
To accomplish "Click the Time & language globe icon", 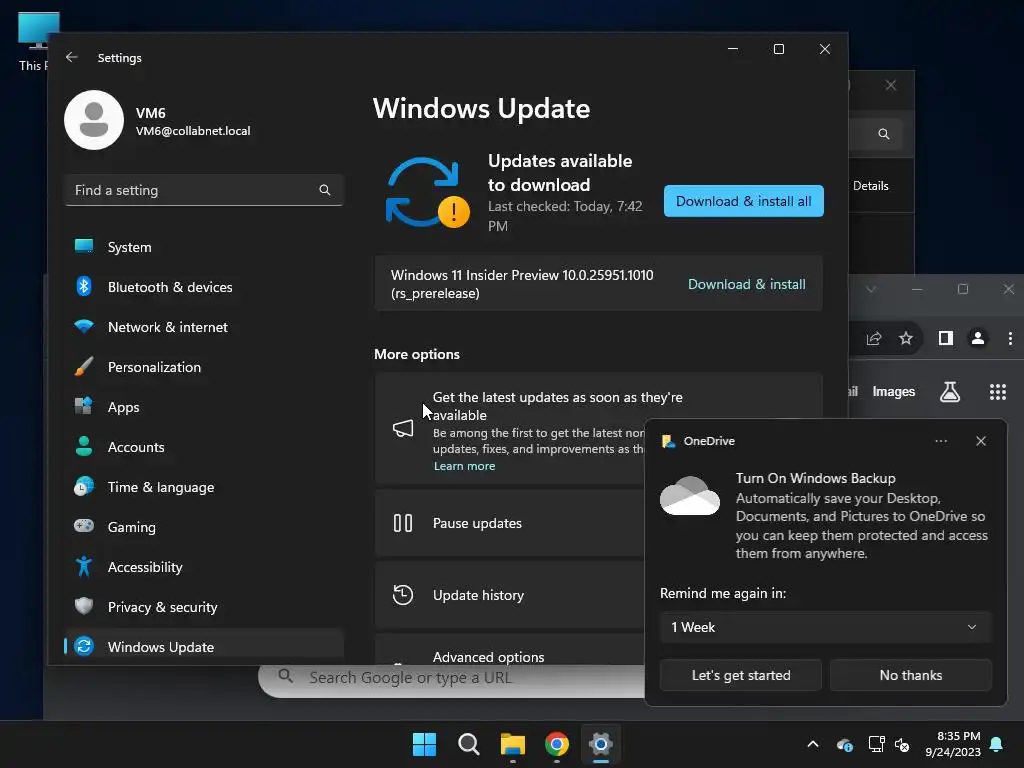I will [x=84, y=487].
